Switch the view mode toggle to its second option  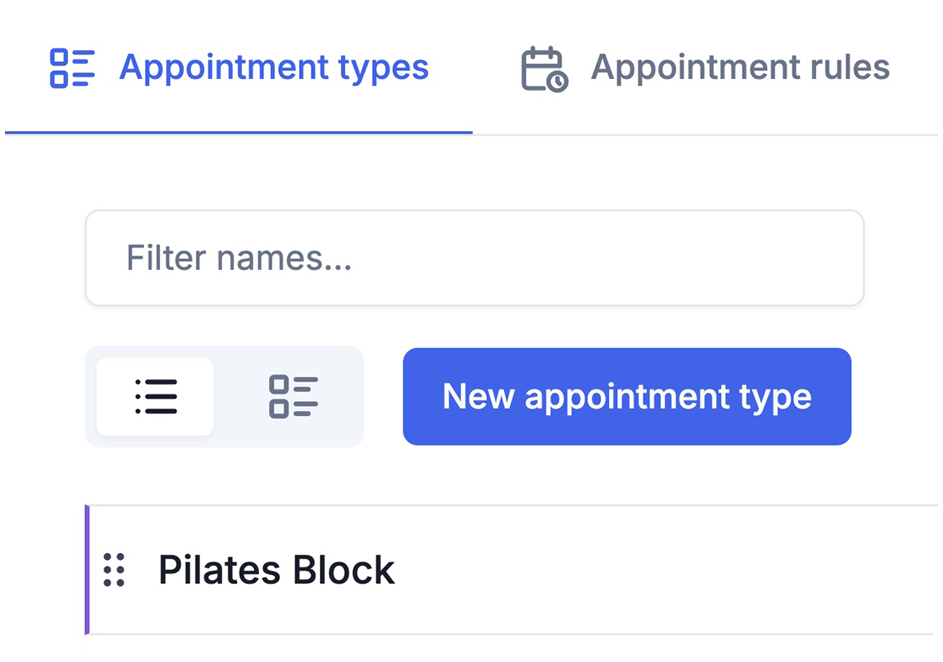pyautogui.click(x=293, y=396)
